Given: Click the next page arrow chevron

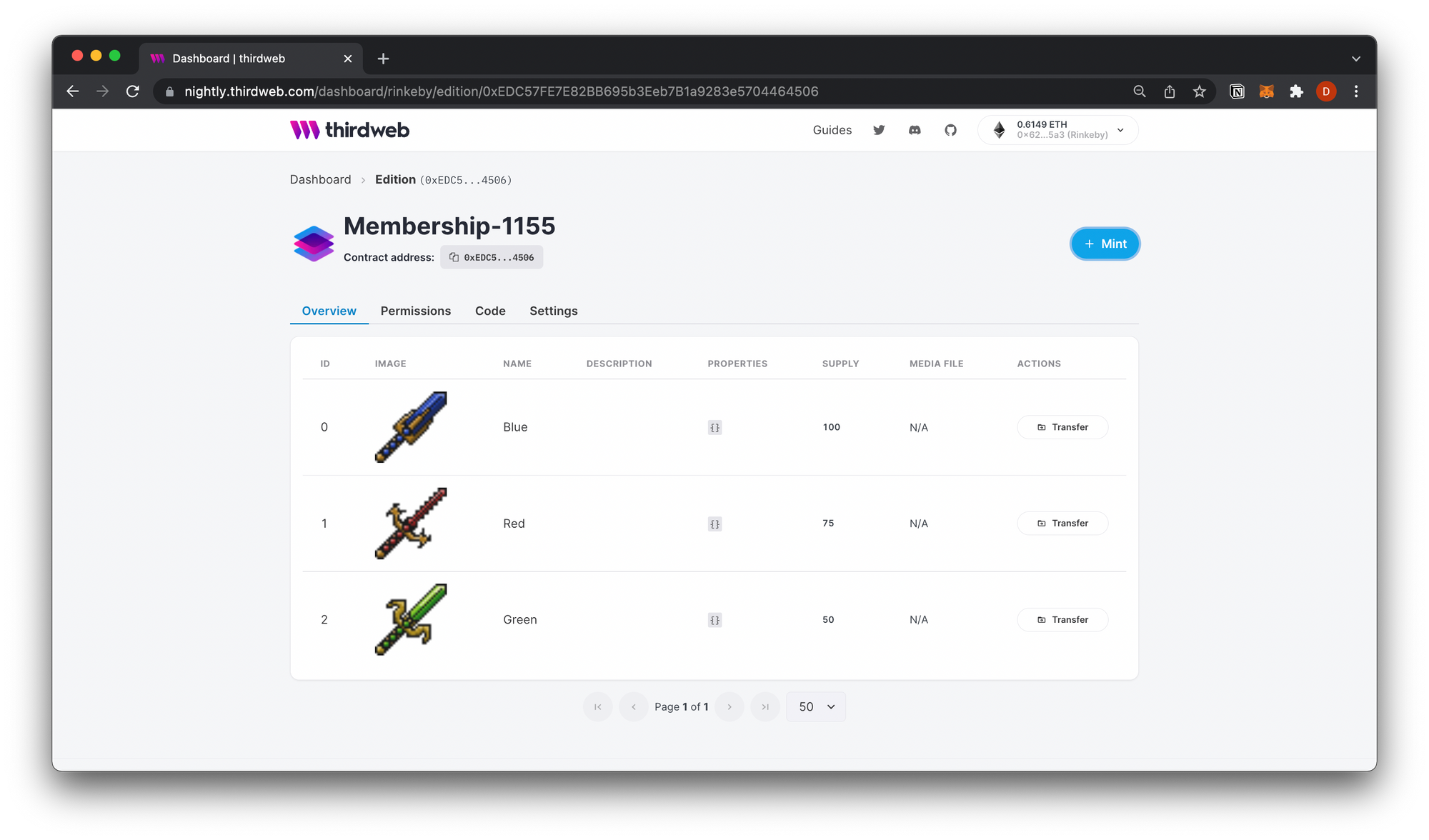Looking at the screenshot, I should 730,707.
